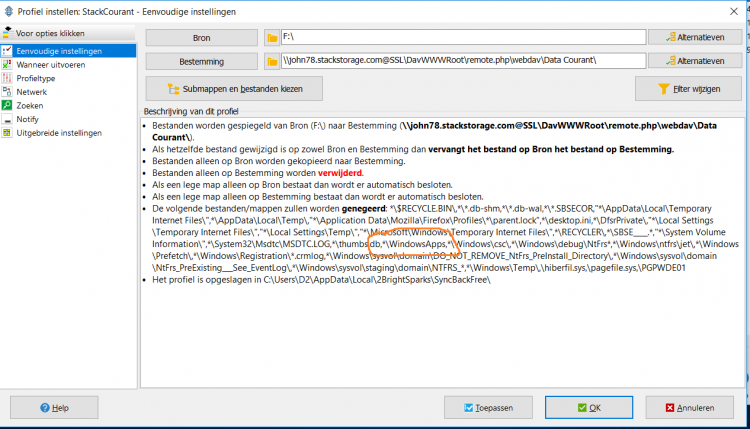
Task: Click Submappen en bestanden kiezen
Action: (x=233, y=89)
